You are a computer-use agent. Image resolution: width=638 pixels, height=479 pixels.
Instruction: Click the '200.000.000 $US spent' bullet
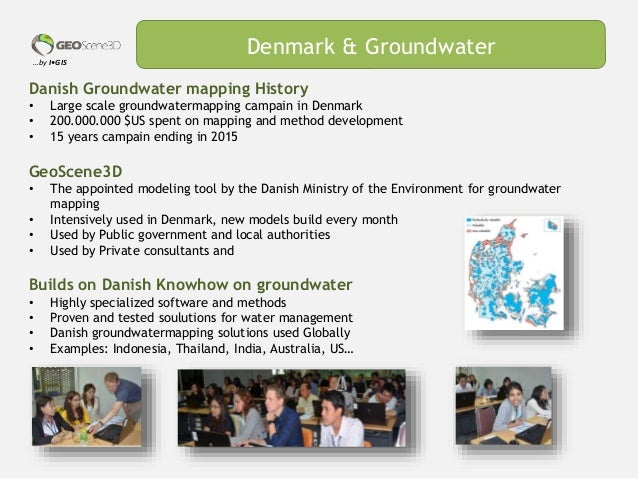pyautogui.click(x=226, y=121)
